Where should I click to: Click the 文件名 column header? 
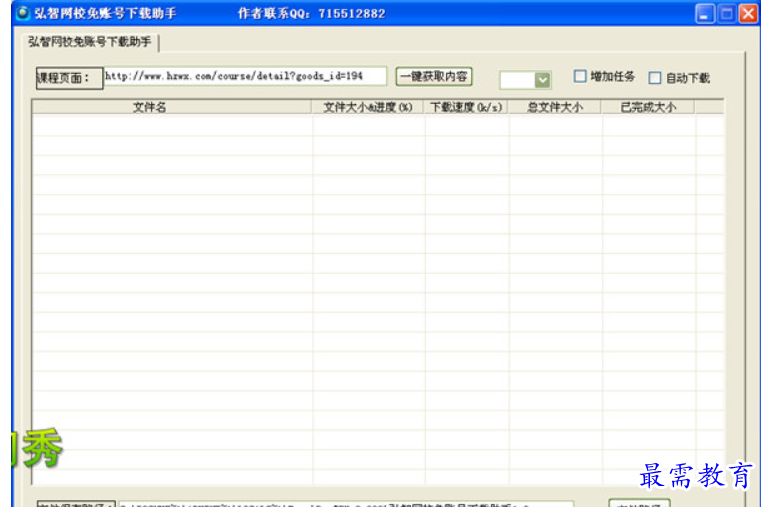(172, 107)
